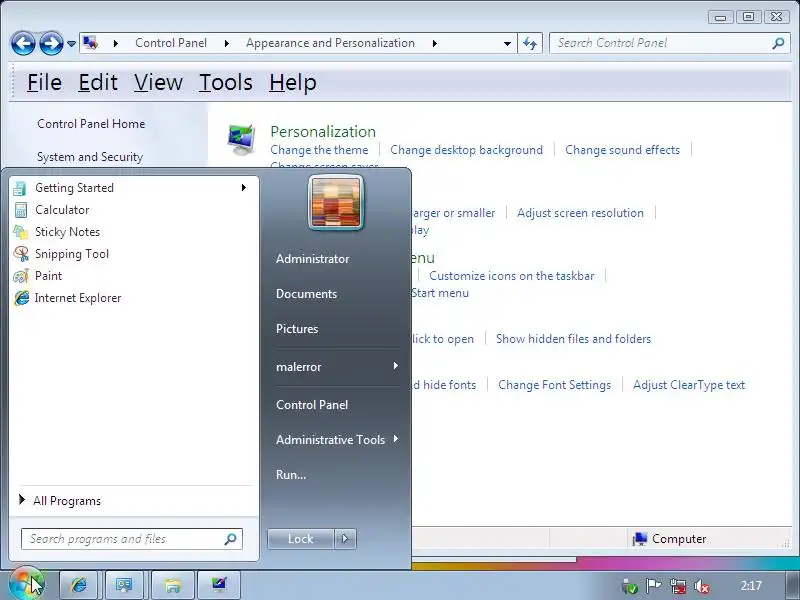Open the View menu
Viewport: 800px width, 600px height.
click(x=158, y=82)
